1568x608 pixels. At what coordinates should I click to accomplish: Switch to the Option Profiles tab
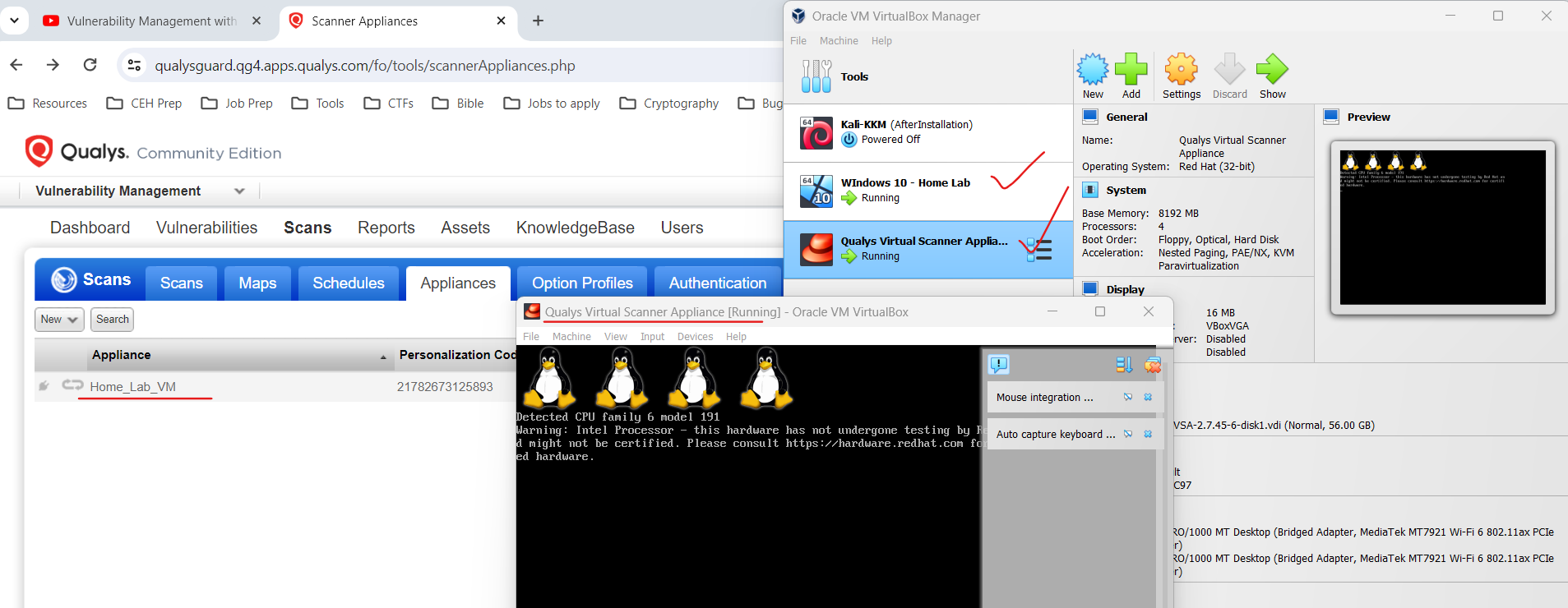click(x=582, y=283)
